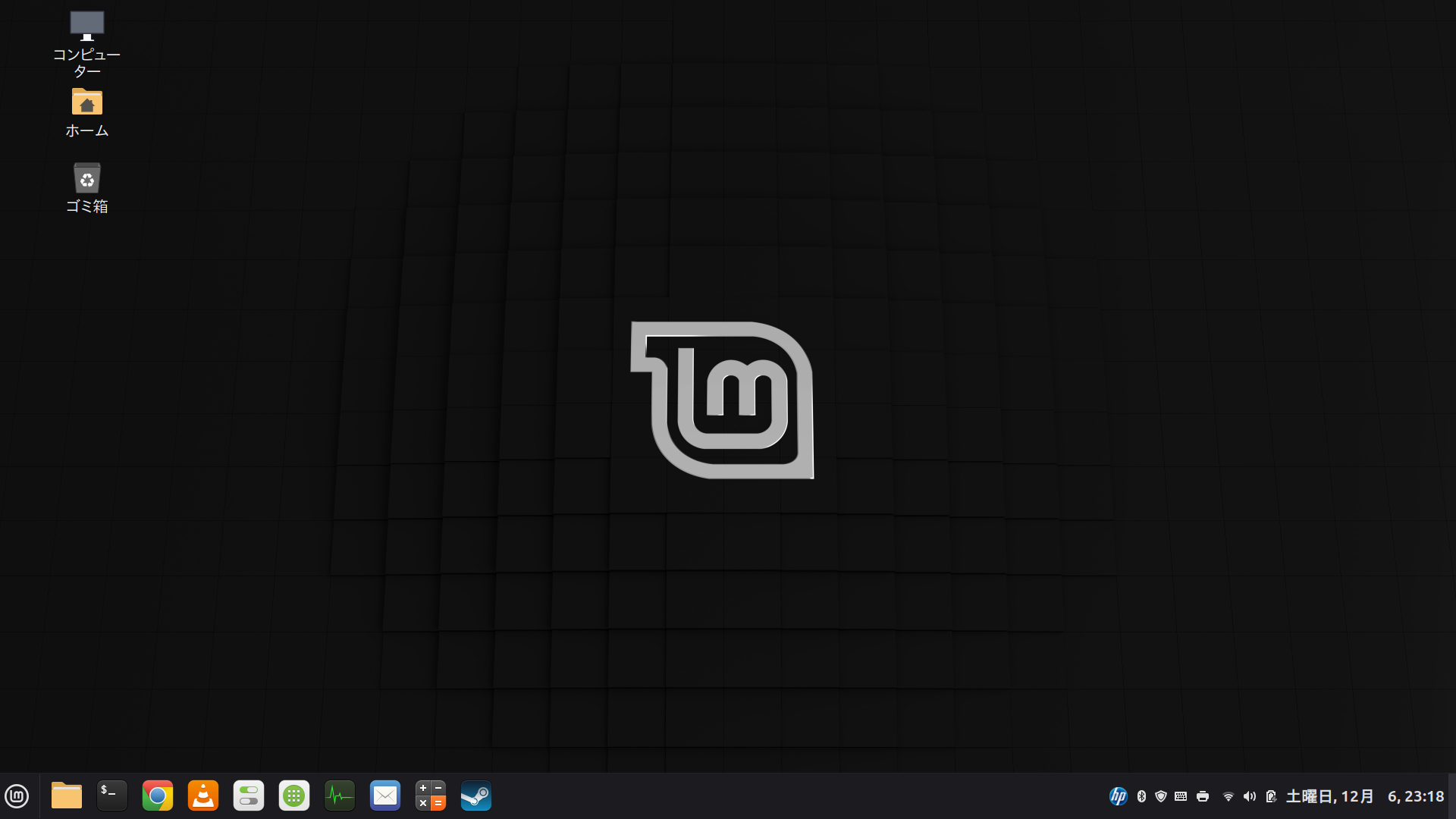This screenshot has width=1456, height=819.
Task: Launch the file manager from panel
Action: click(x=67, y=796)
